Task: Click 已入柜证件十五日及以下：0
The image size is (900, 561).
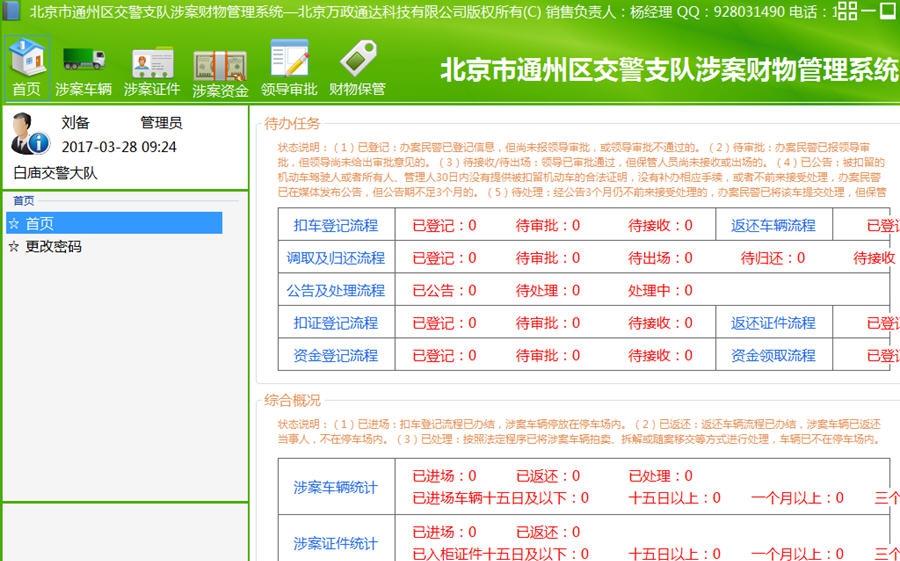Action: pos(501,554)
